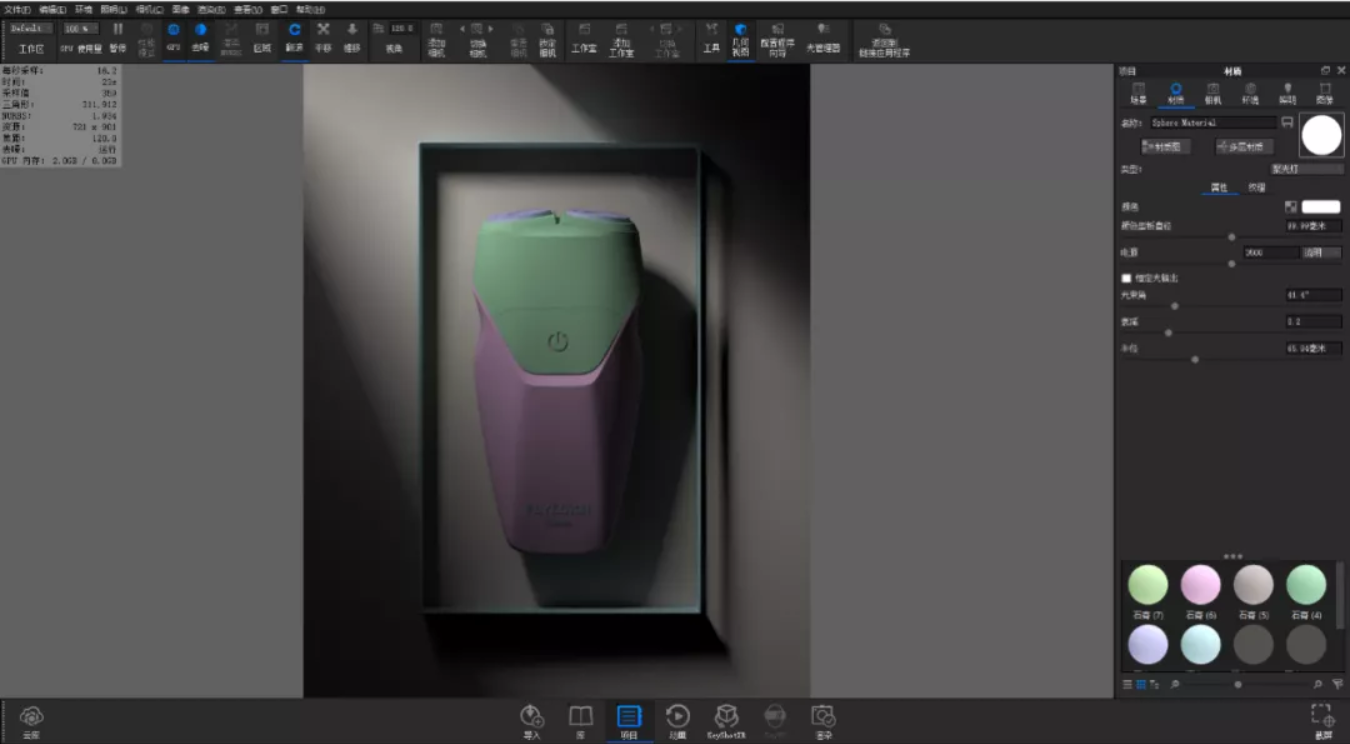Toggle GPU rendering mode
1350x744 pixels.
pyautogui.click(x=173, y=36)
